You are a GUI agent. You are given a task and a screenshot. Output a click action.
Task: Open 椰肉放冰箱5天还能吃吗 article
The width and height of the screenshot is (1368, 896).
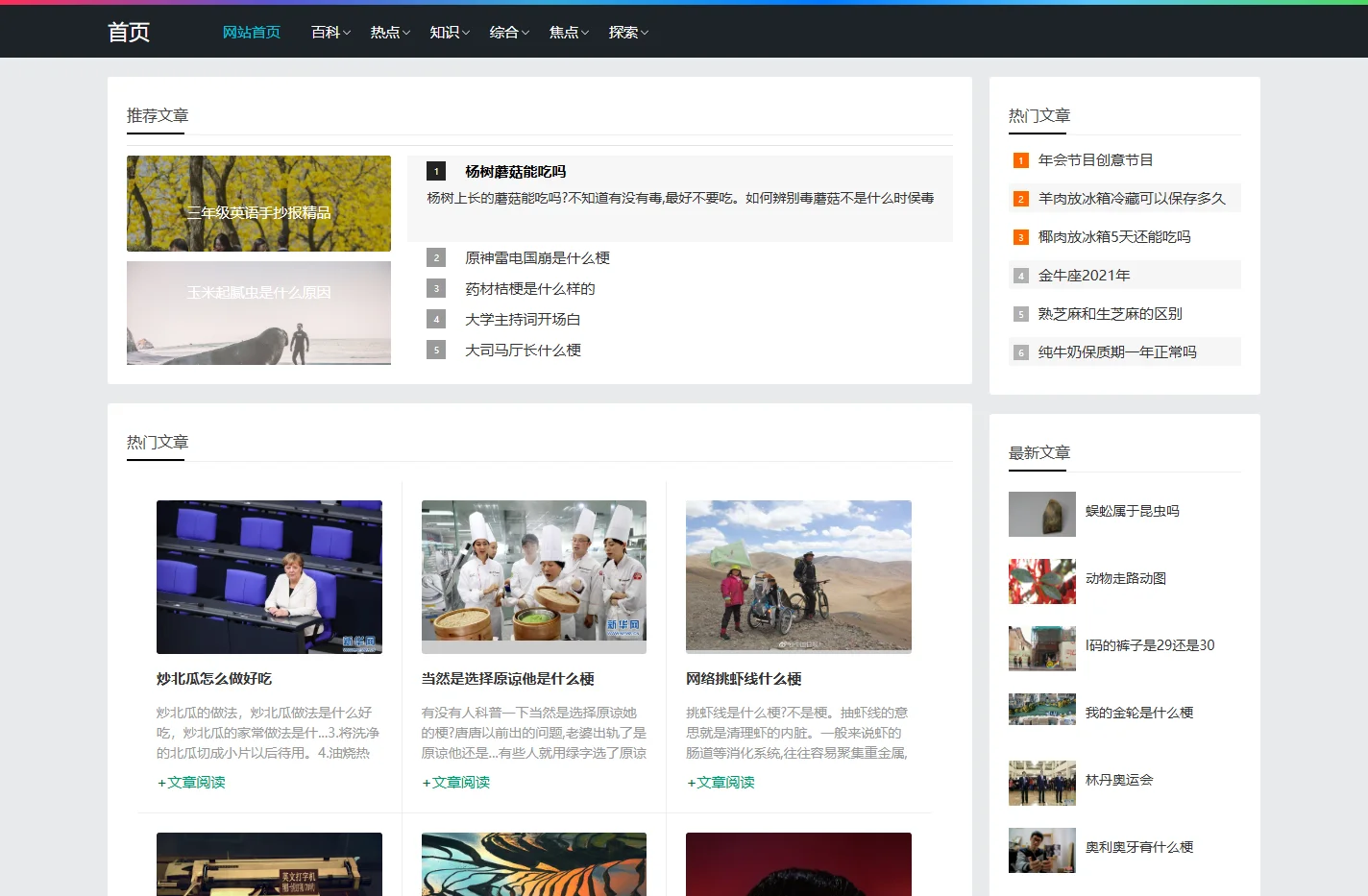[1114, 237]
